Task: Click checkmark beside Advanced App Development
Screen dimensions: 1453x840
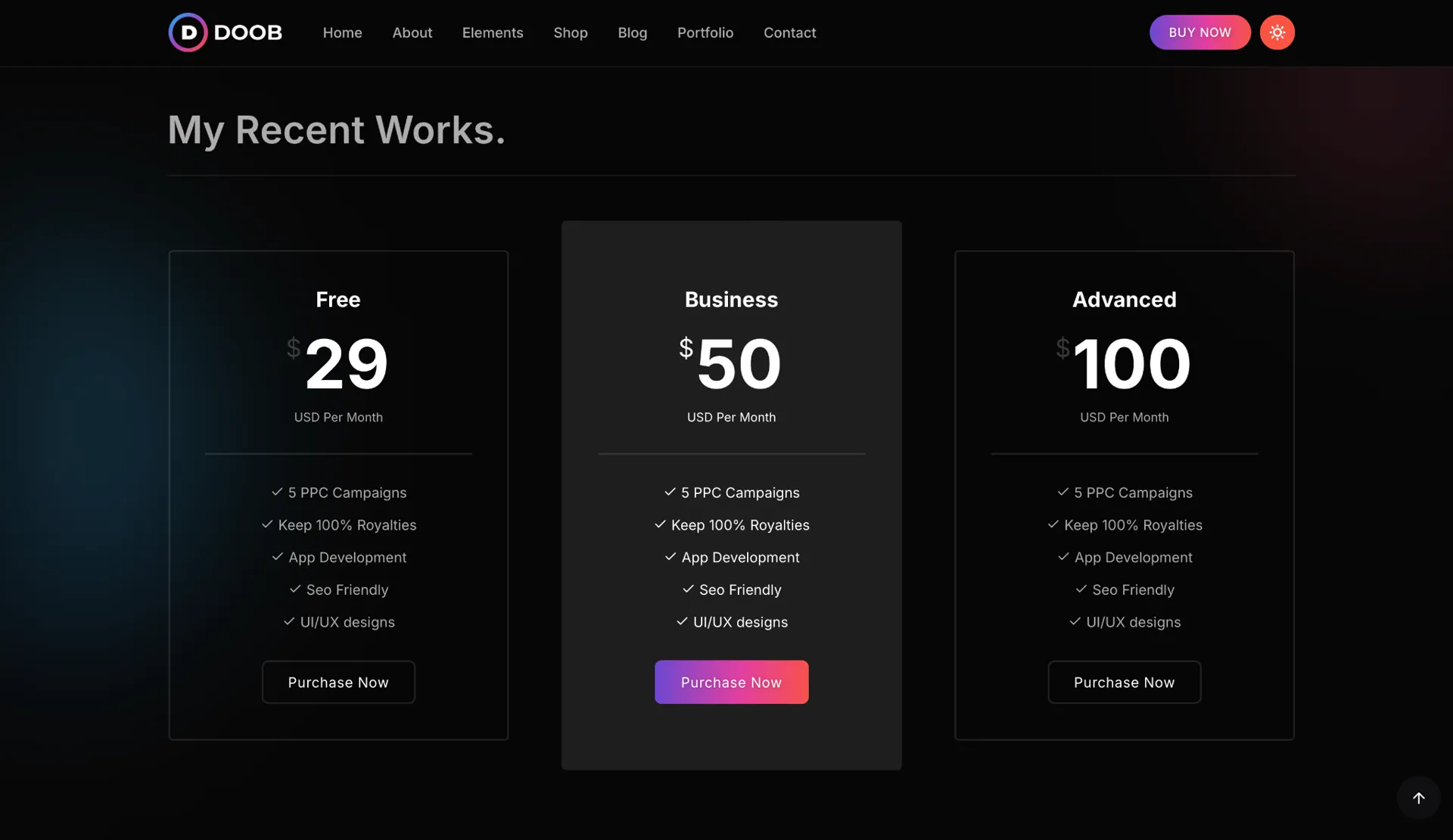Action: point(1063,557)
